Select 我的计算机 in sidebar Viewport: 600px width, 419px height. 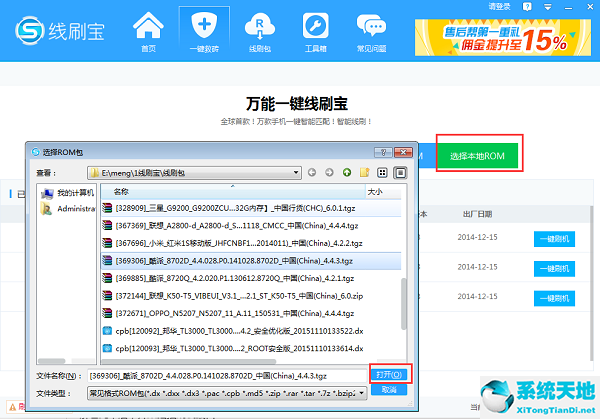coord(67,192)
